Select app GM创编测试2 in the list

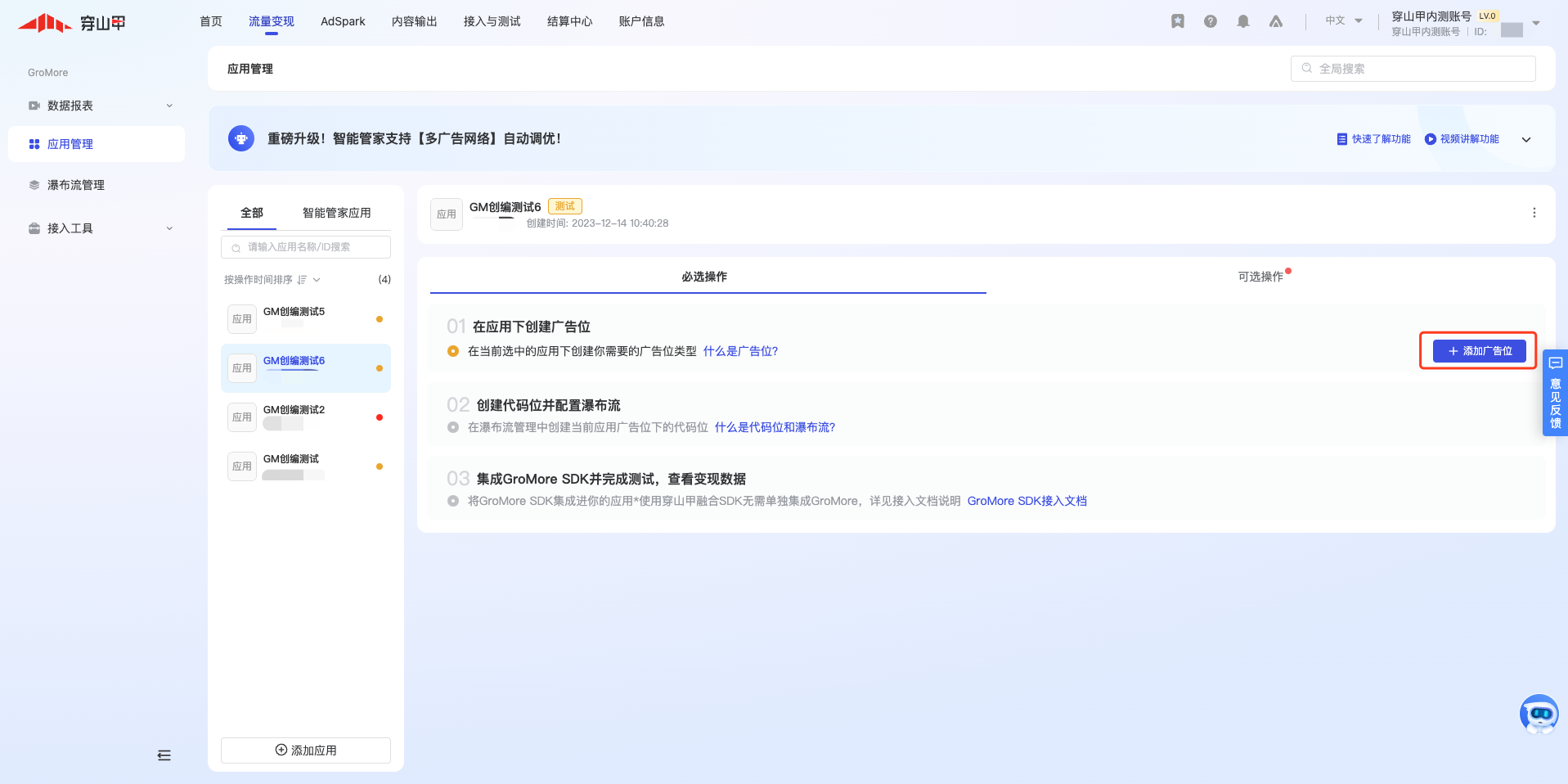click(306, 417)
